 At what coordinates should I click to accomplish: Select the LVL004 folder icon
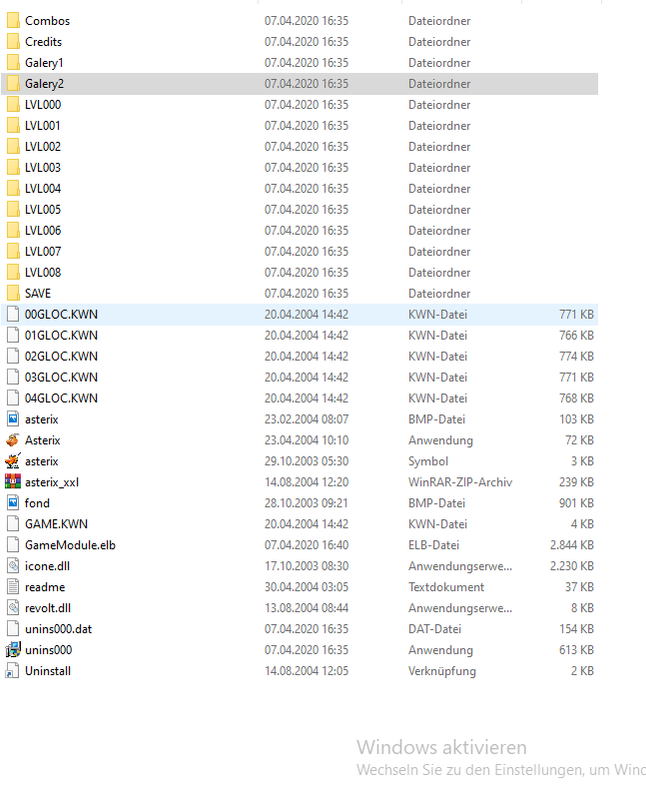[13, 188]
